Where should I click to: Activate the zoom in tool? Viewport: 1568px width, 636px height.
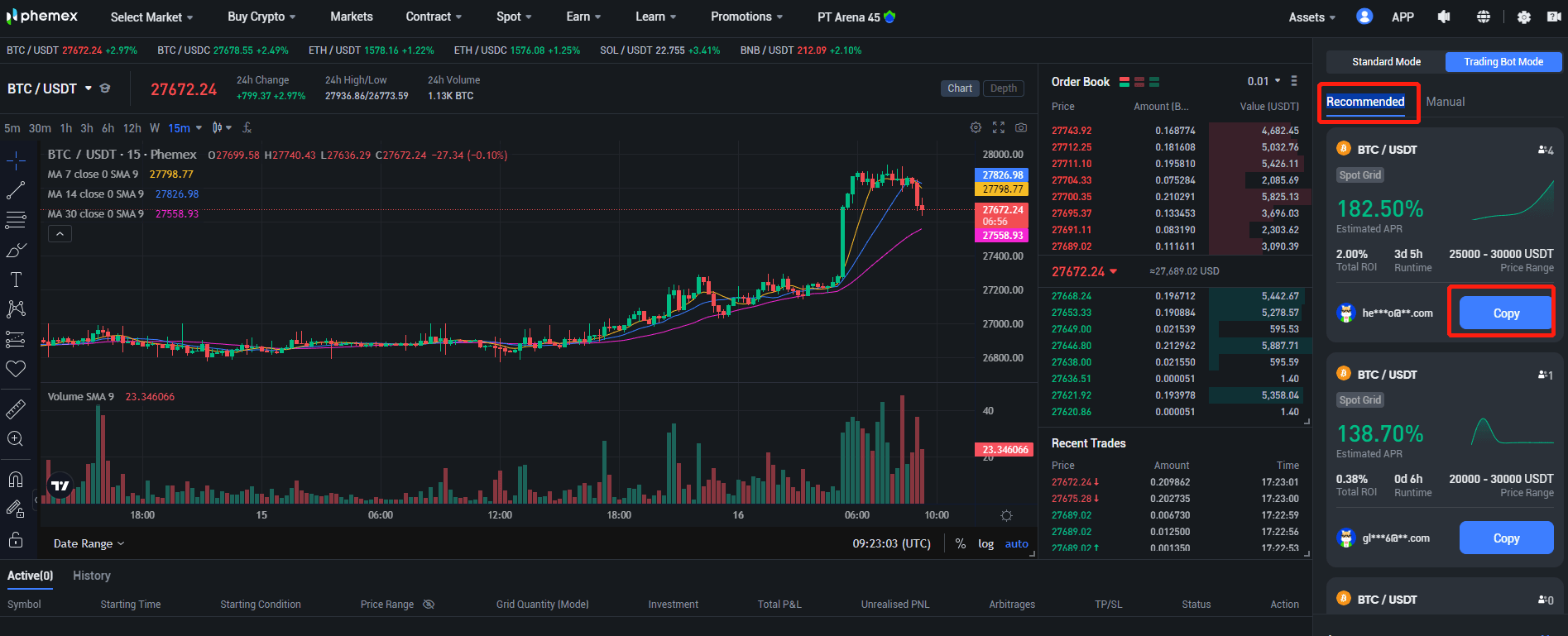click(16, 438)
